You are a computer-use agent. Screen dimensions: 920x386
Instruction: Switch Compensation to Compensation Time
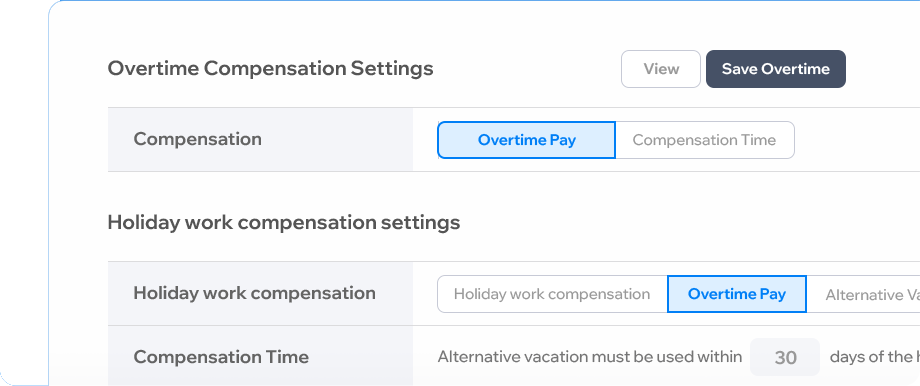click(705, 140)
